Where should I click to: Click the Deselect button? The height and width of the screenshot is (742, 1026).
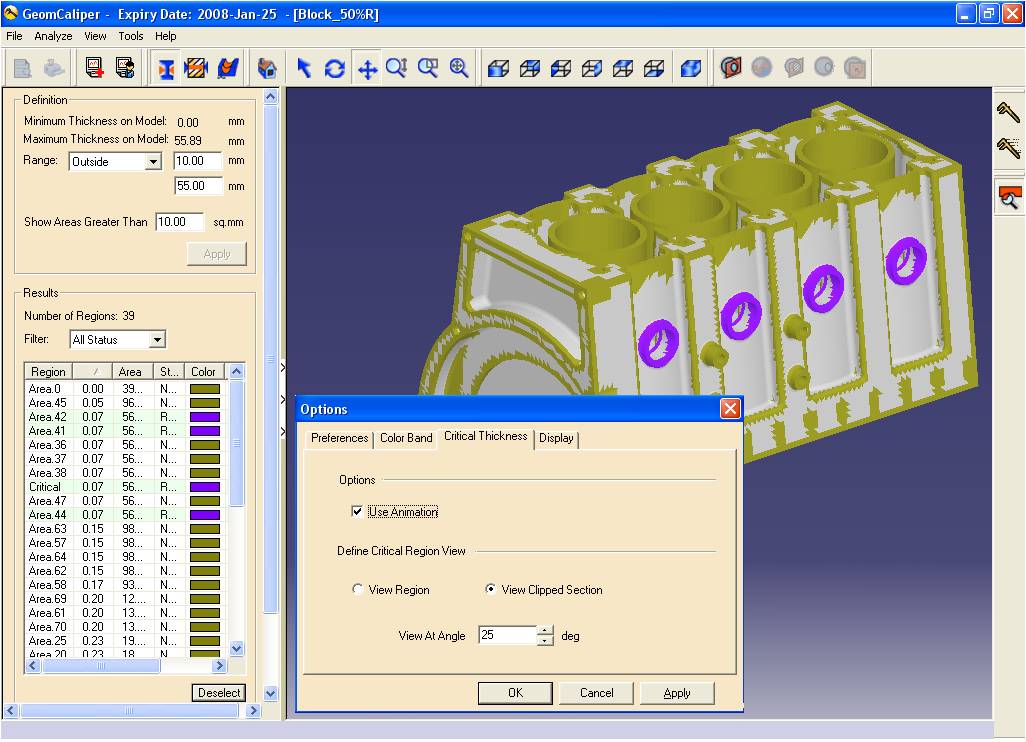point(219,692)
